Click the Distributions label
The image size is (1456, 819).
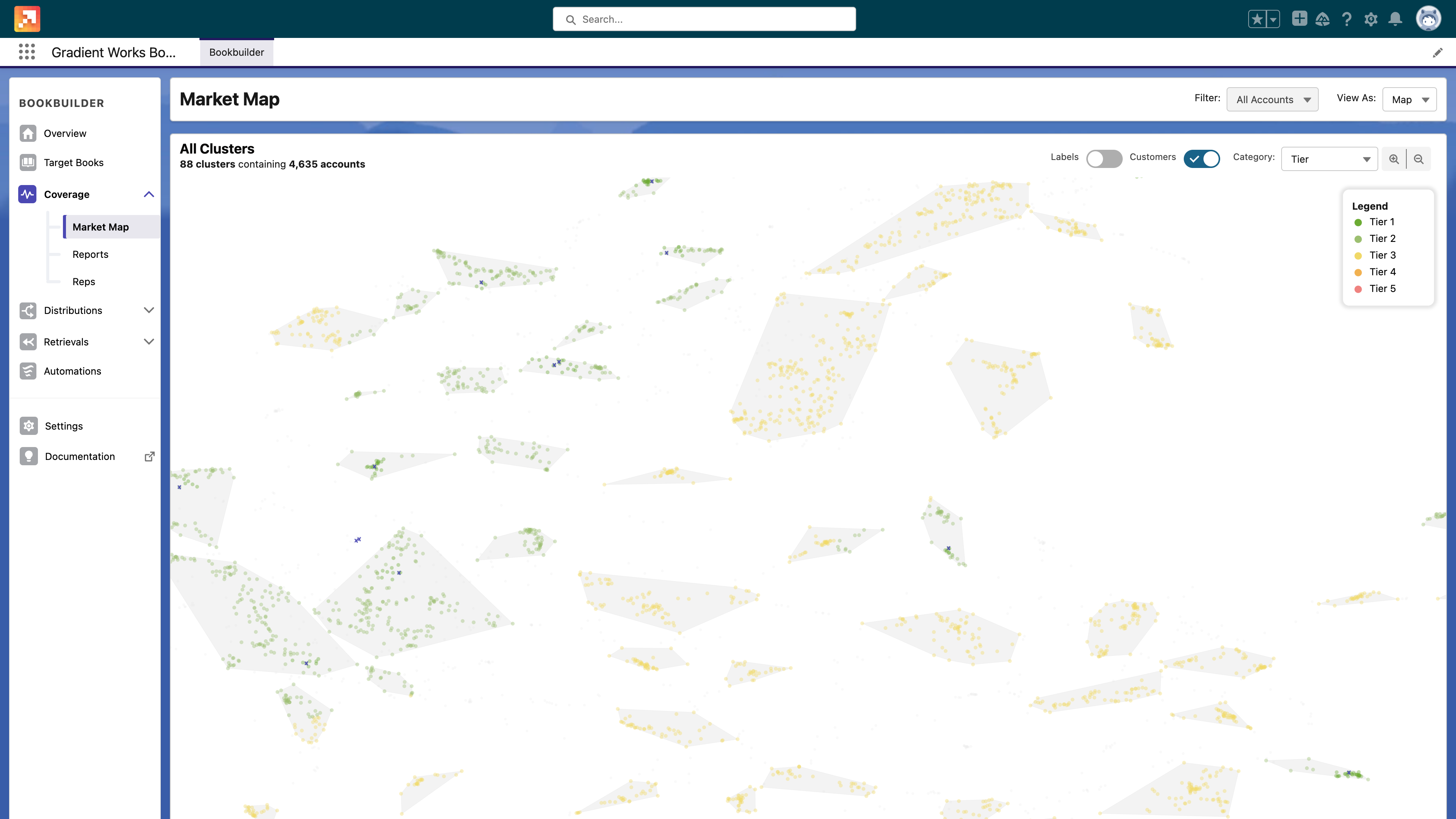tap(73, 310)
